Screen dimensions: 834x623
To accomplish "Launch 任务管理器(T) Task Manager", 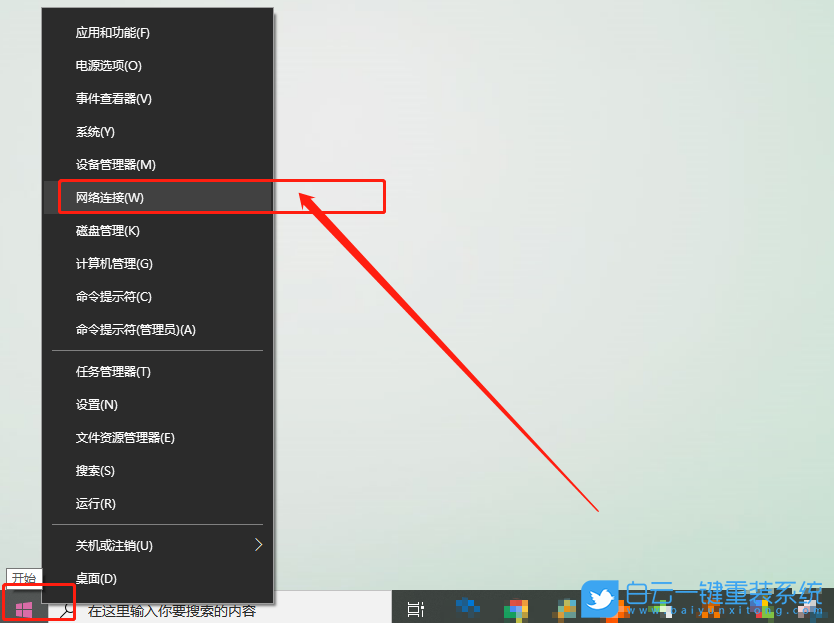I will click(x=110, y=371).
